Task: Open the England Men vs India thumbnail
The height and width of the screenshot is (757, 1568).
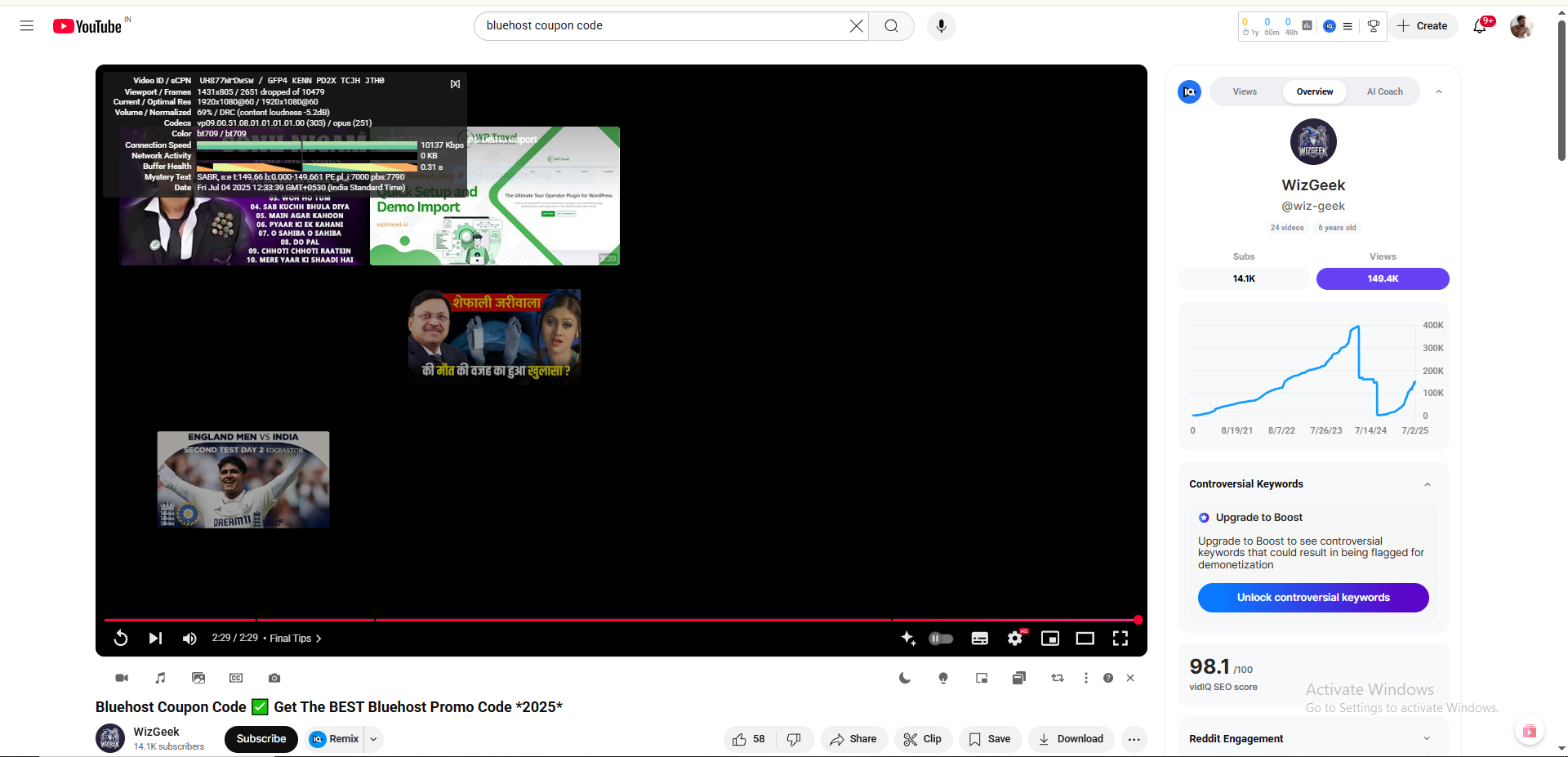Action: coord(243,479)
